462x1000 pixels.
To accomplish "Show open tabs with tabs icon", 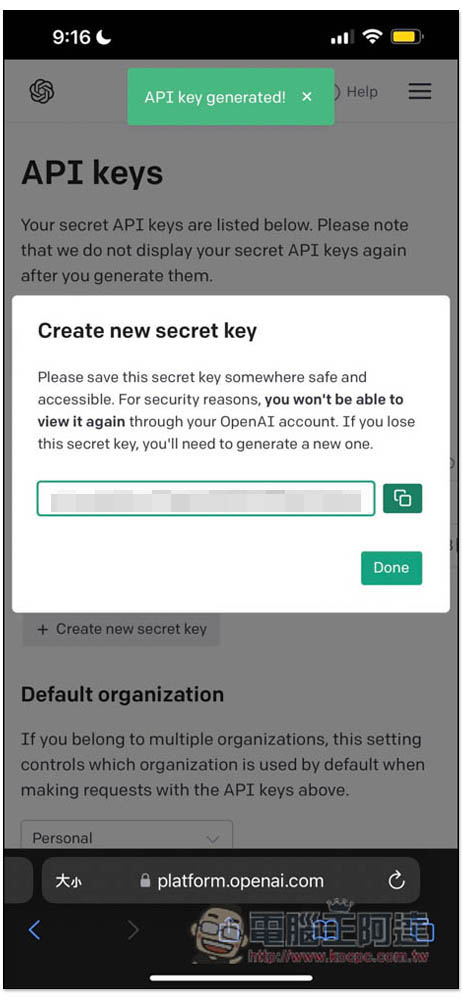I will click(422, 930).
